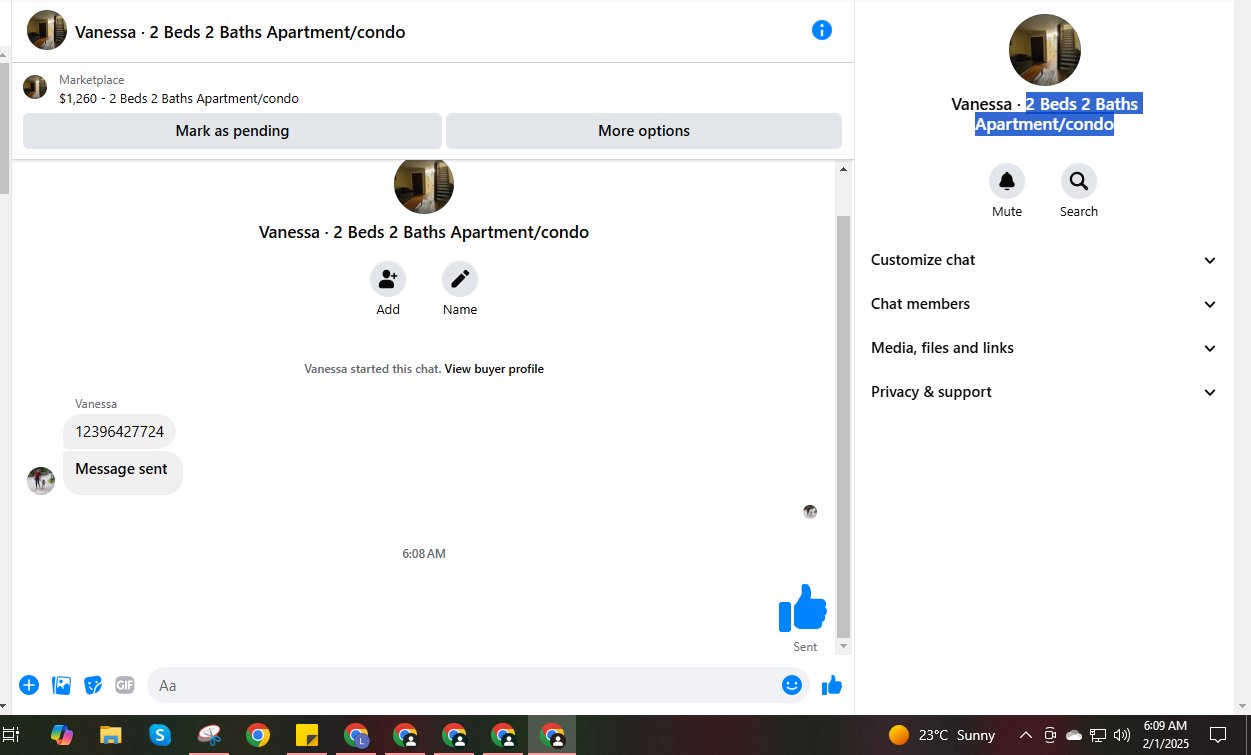1251x755 pixels.
Task: Open more actions with the blue plus icon
Action: (x=29, y=685)
